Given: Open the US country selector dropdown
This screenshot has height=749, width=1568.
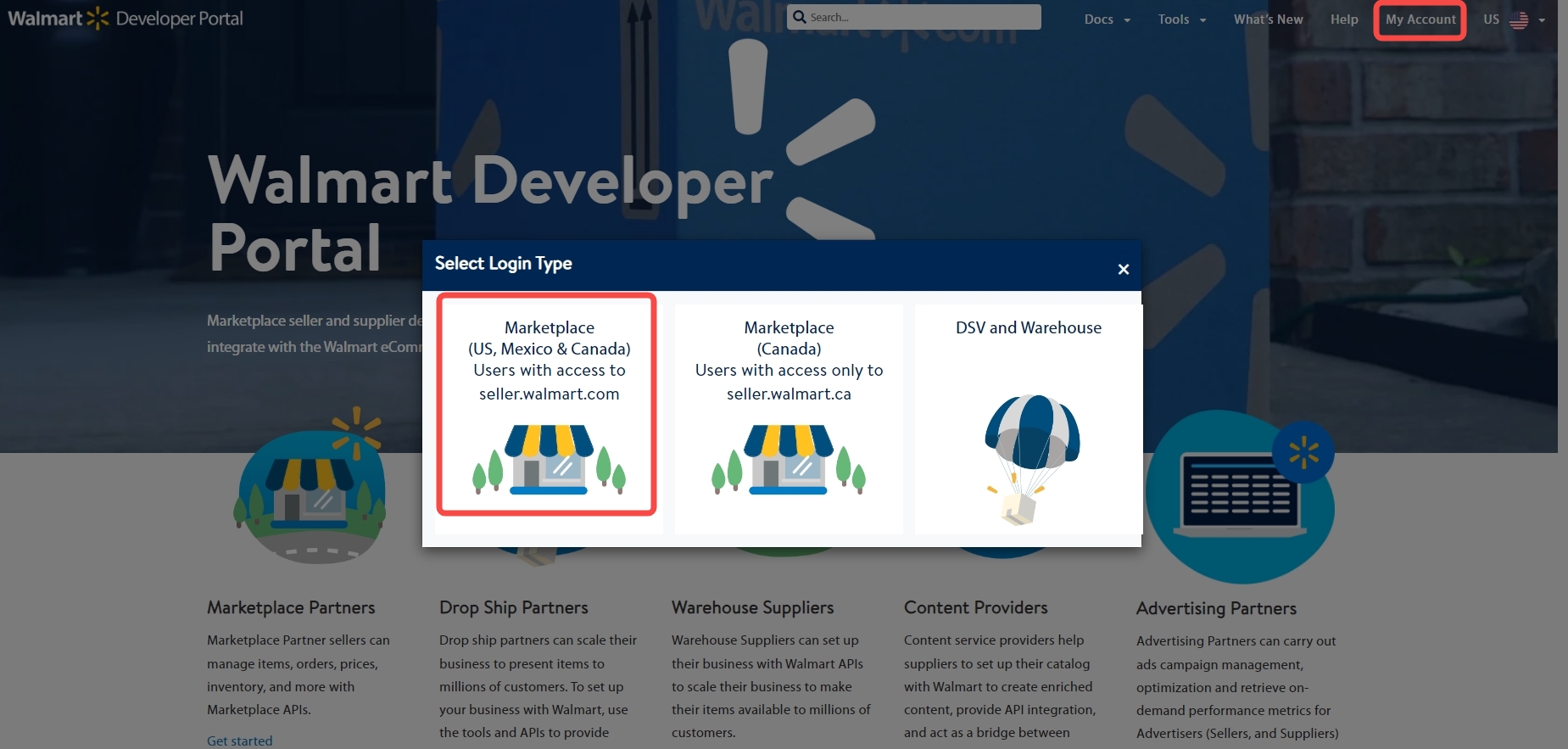Looking at the screenshot, I should pyautogui.click(x=1515, y=20).
